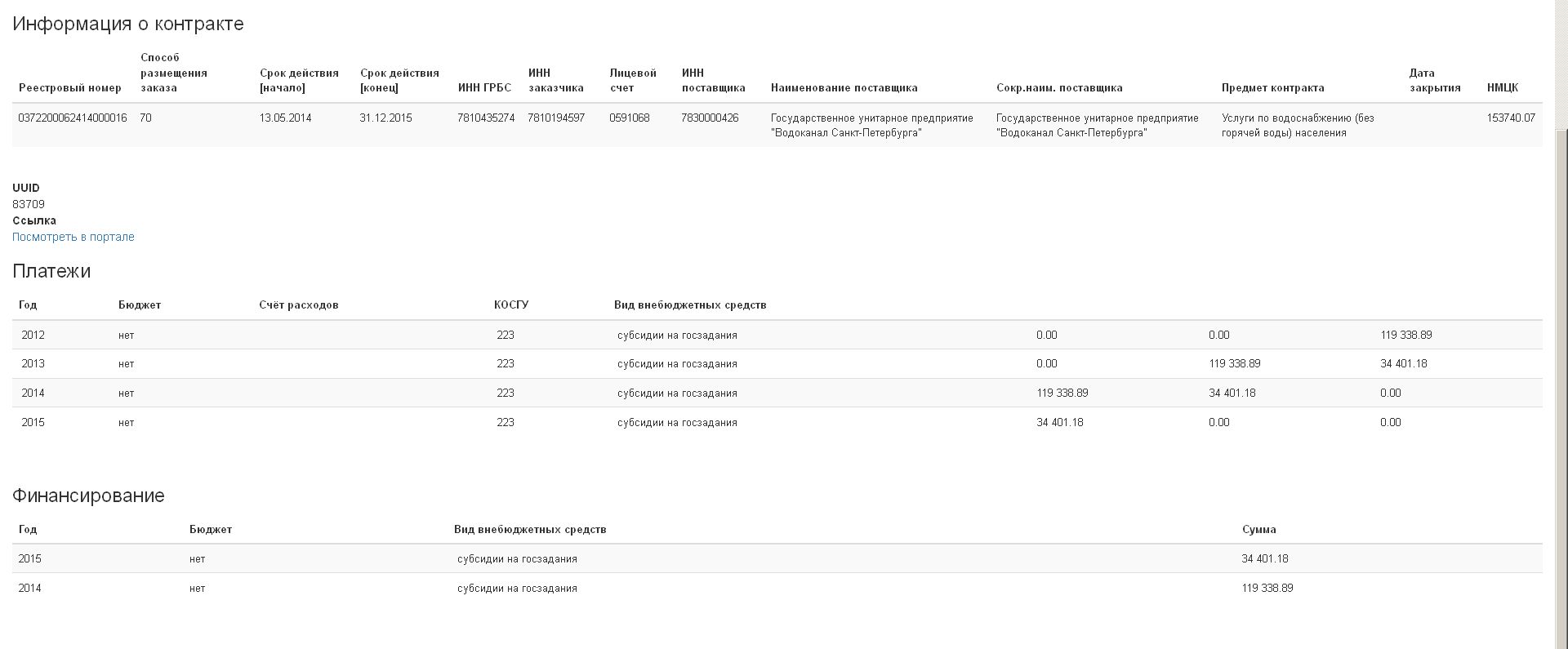
Task: Select the 153740.07 price value
Action: click(1510, 118)
